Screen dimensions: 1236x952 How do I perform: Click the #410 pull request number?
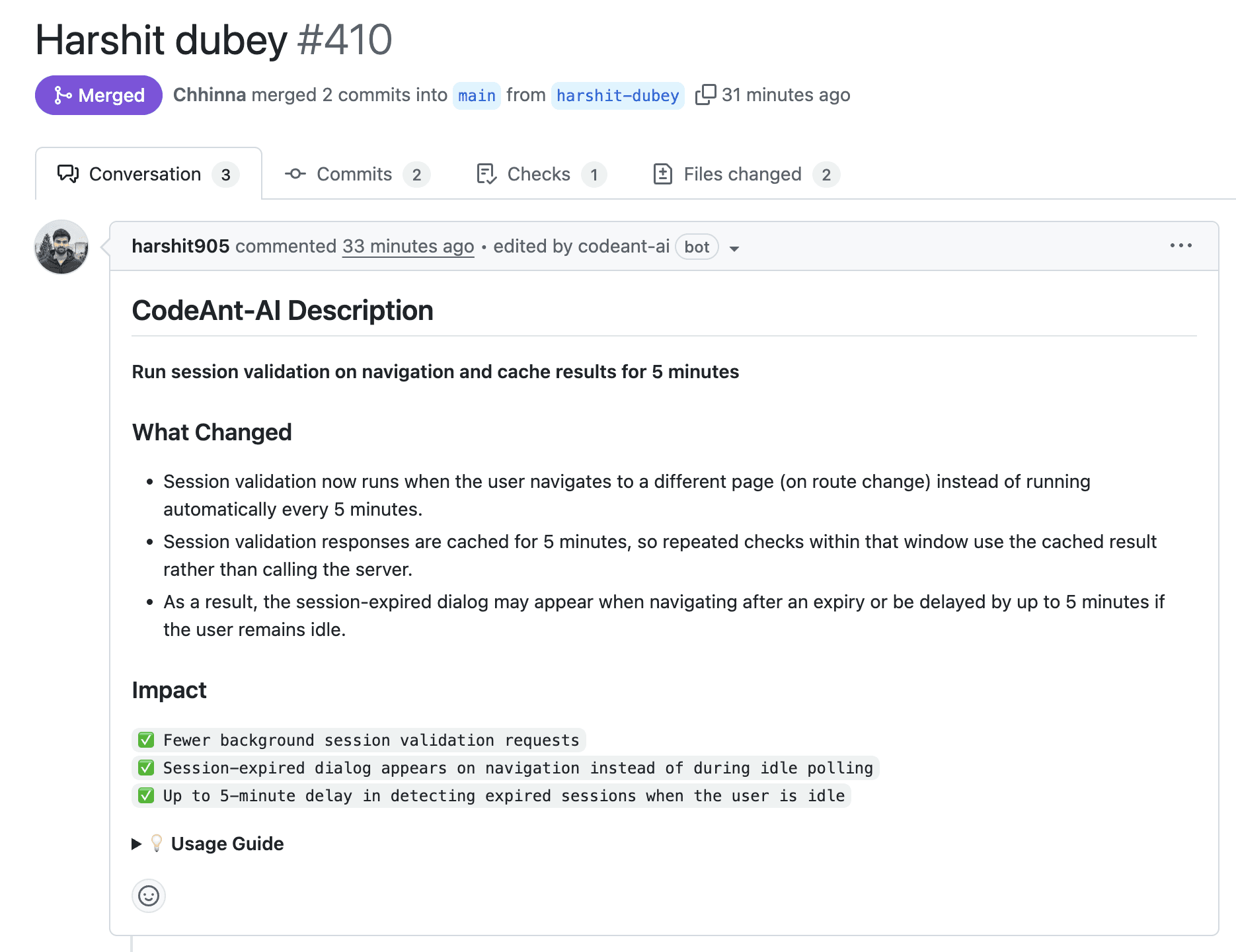click(x=344, y=40)
